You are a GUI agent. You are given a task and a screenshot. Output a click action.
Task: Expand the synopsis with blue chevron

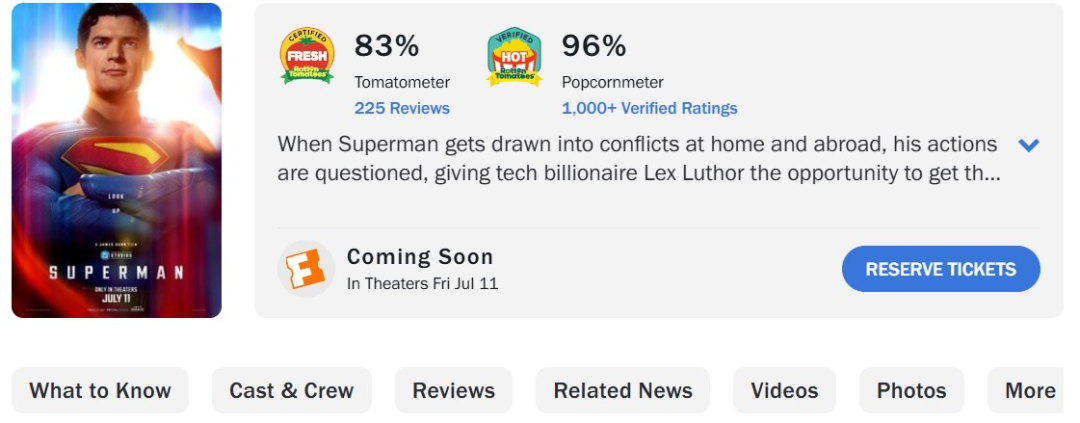click(x=1028, y=145)
